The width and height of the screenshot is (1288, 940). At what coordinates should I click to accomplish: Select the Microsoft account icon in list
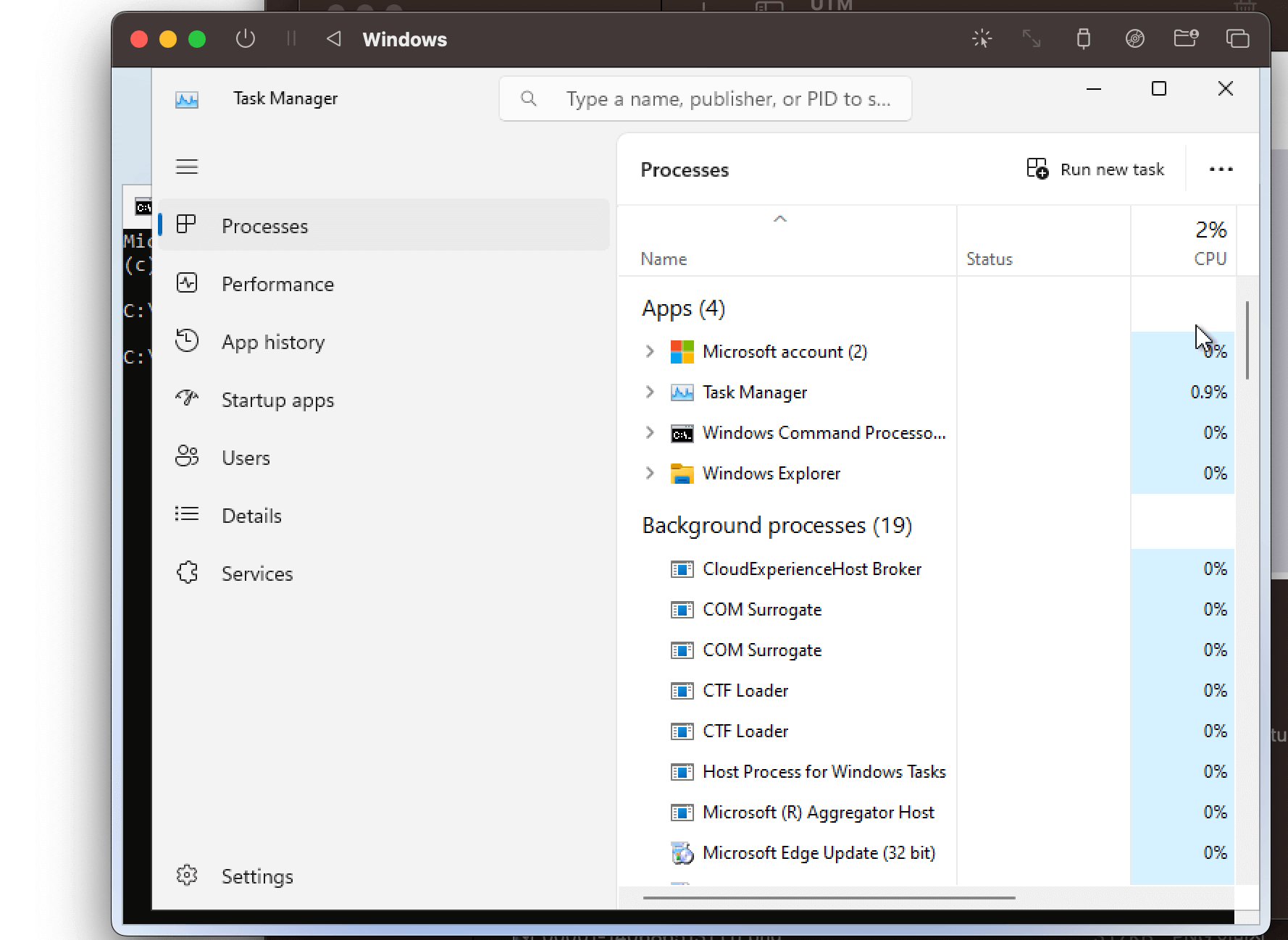pyautogui.click(x=682, y=352)
